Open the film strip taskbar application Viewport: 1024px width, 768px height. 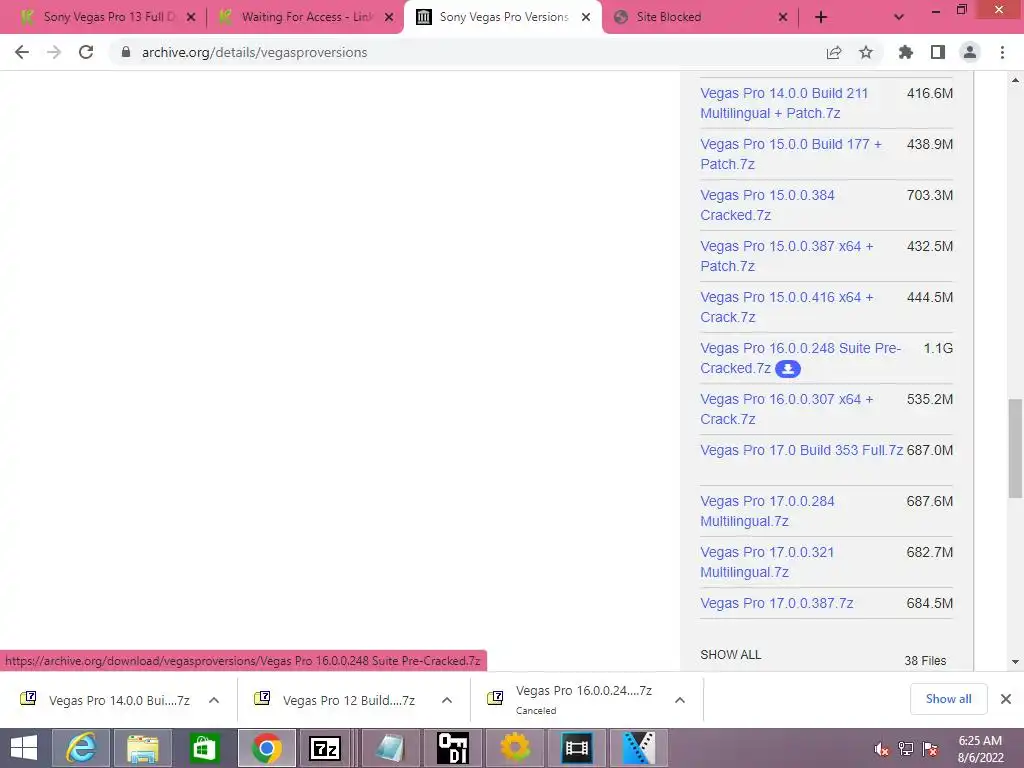tap(577, 748)
